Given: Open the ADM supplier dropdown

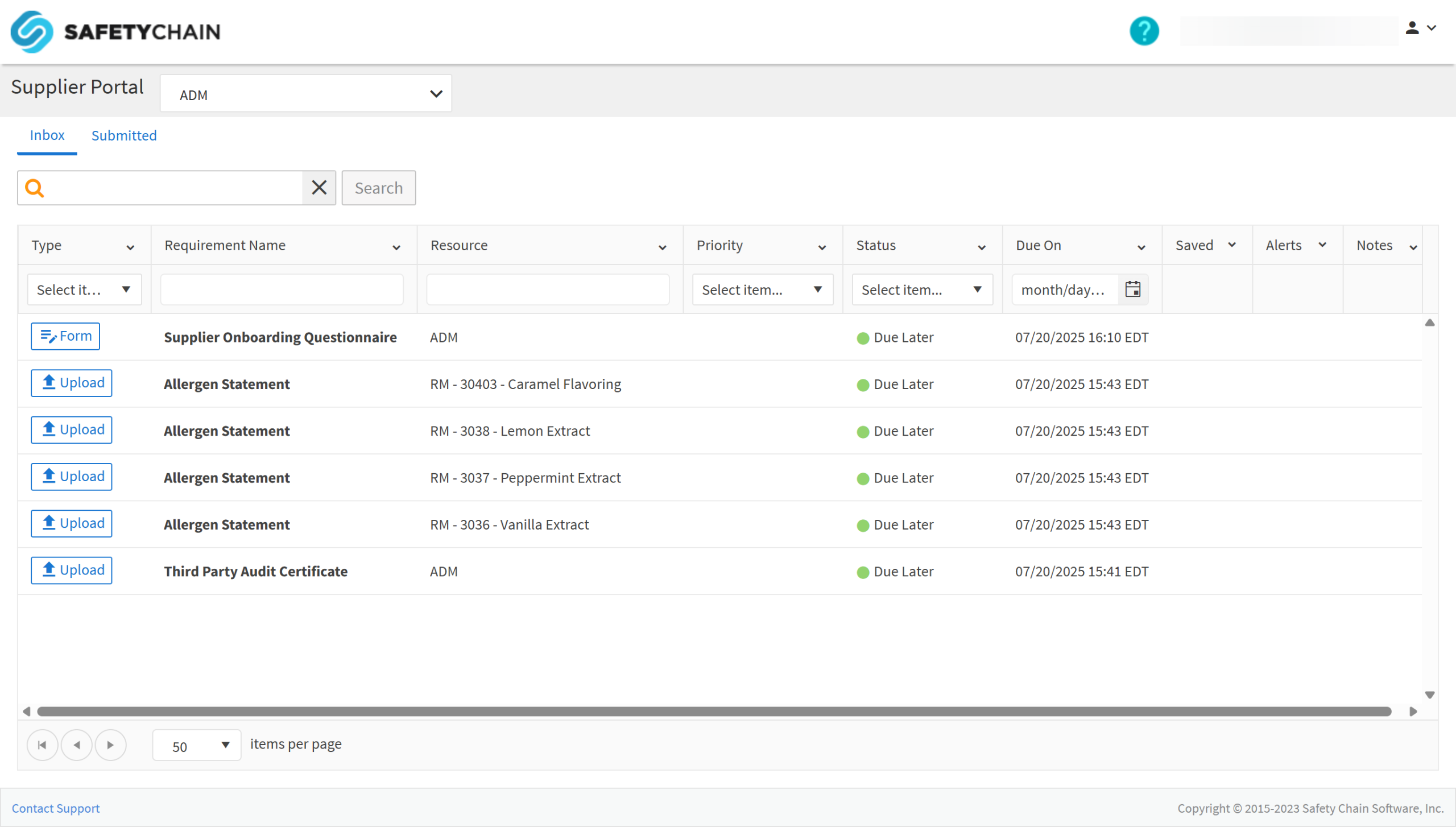Looking at the screenshot, I should 306,94.
